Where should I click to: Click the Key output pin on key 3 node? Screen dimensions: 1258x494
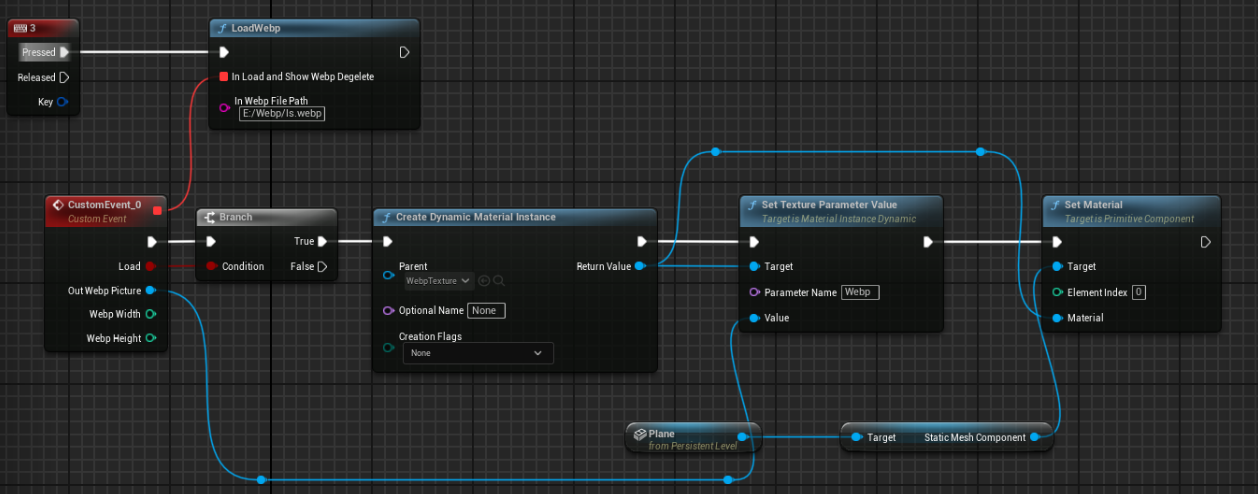(x=62, y=101)
